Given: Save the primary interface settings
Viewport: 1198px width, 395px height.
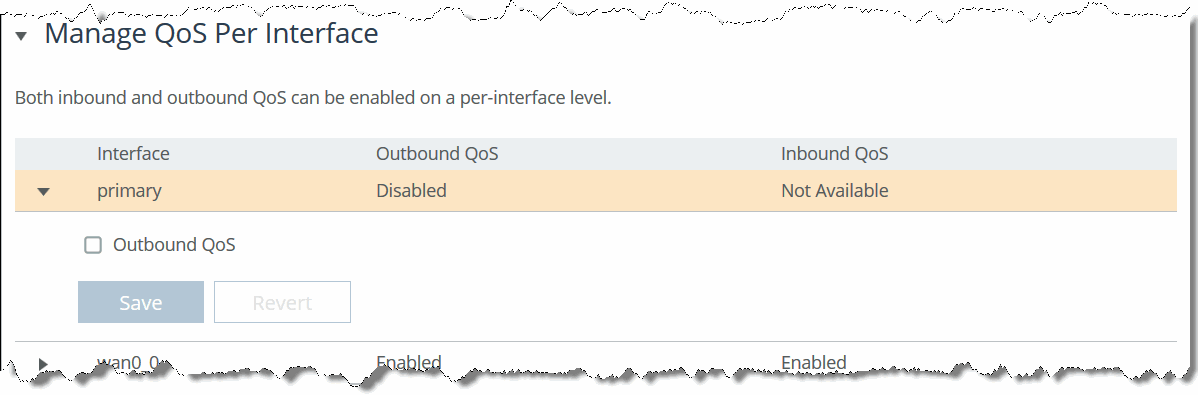Looking at the screenshot, I should pyautogui.click(x=141, y=302).
